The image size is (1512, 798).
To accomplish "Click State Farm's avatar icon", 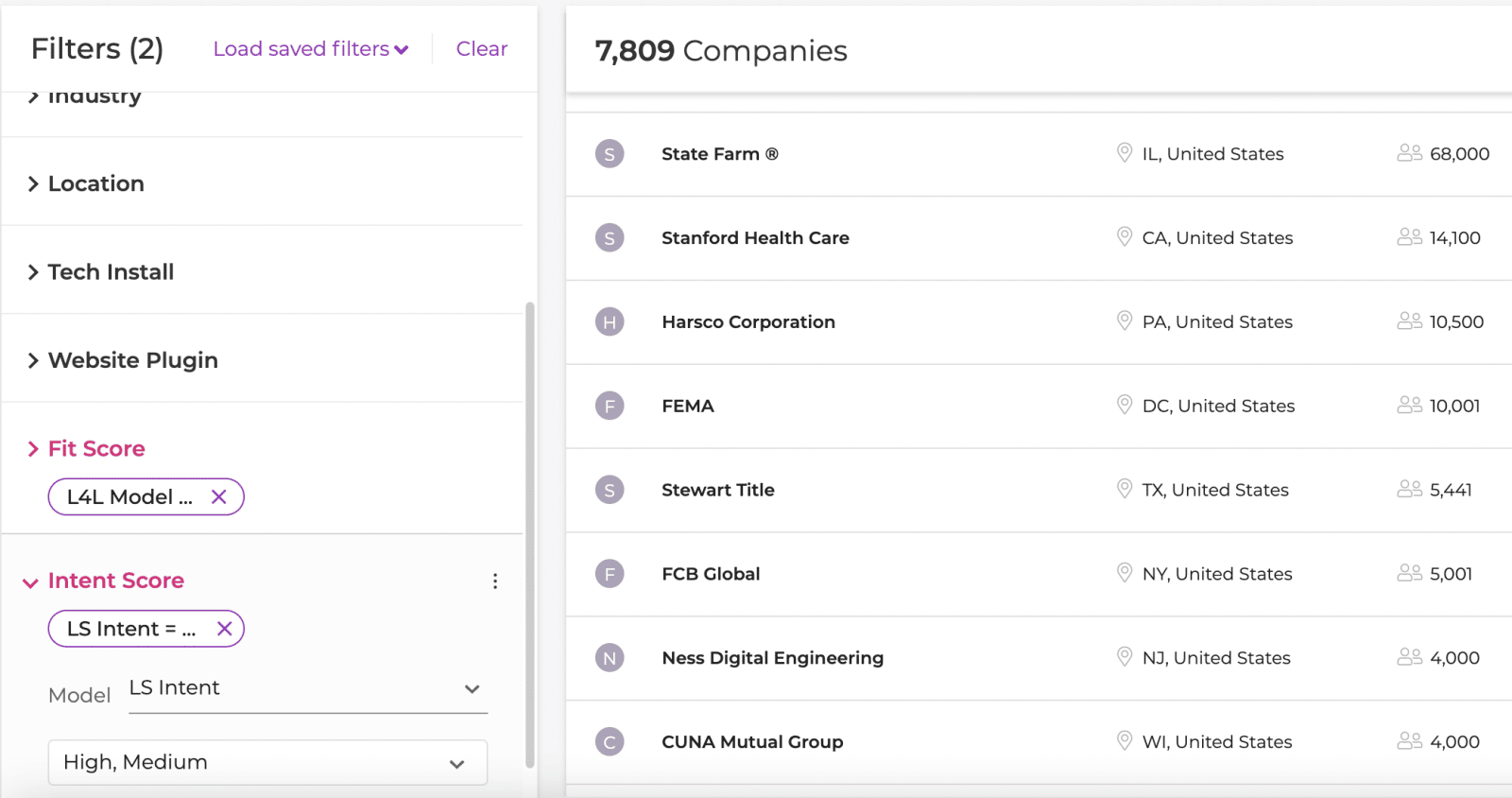I will pyautogui.click(x=610, y=153).
